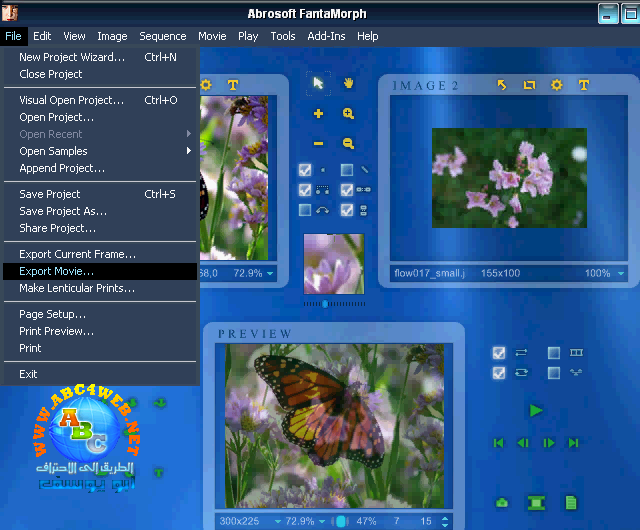Toggle the show lines checkbox
640x530 pixels.
tap(347, 170)
